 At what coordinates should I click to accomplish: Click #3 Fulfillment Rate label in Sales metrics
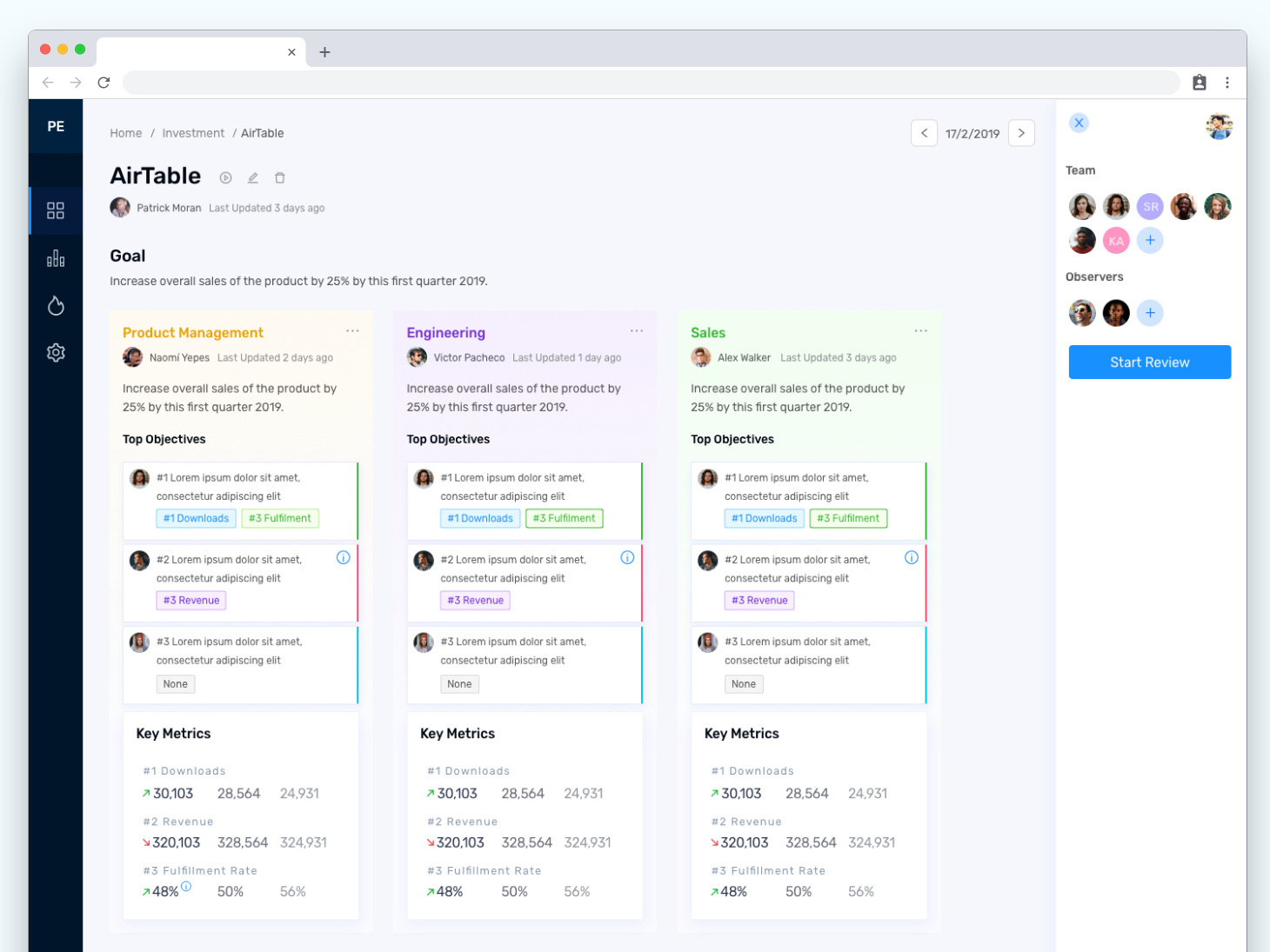pyautogui.click(x=768, y=870)
